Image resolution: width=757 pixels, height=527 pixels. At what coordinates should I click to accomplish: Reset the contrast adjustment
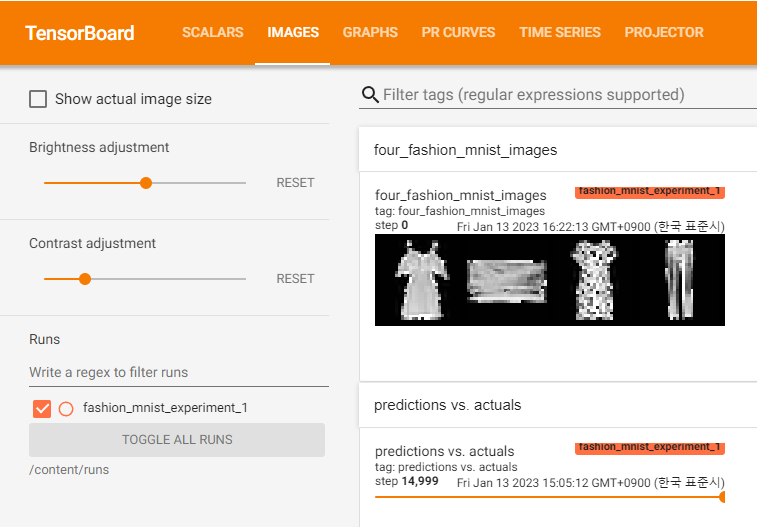pyautogui.click(x=295, y=279)
